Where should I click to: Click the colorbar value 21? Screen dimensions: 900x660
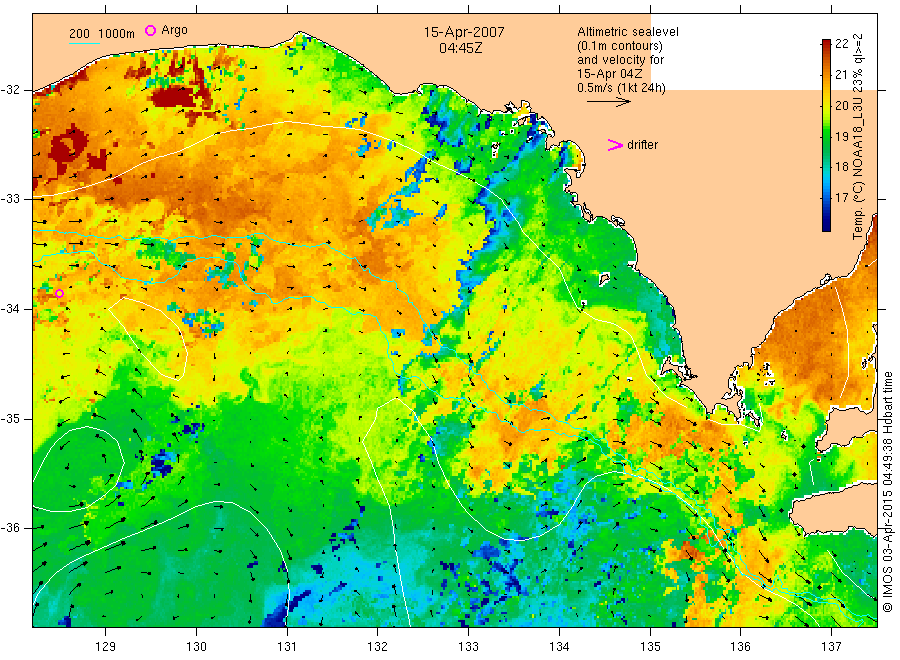click(841, 75)
